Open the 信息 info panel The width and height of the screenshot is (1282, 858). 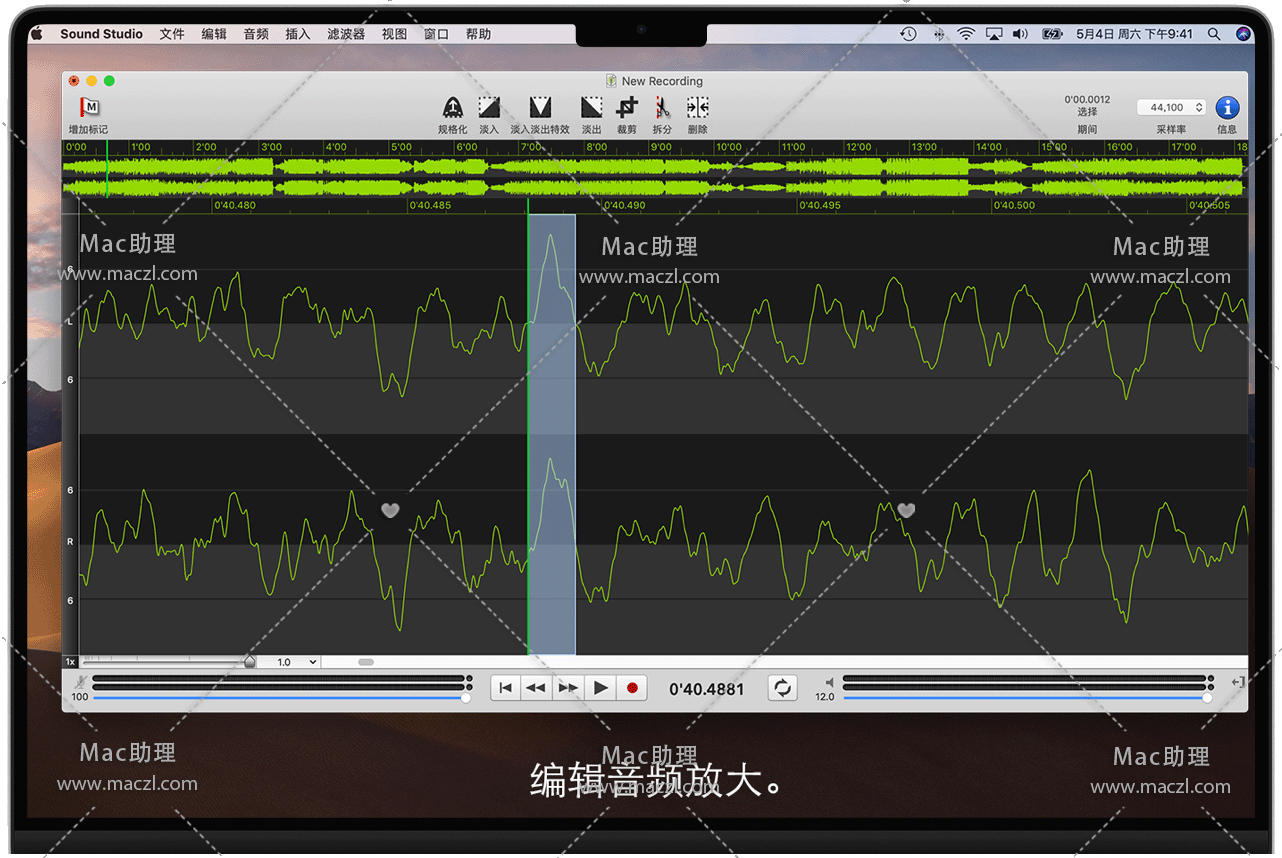tap(1227, 108)
